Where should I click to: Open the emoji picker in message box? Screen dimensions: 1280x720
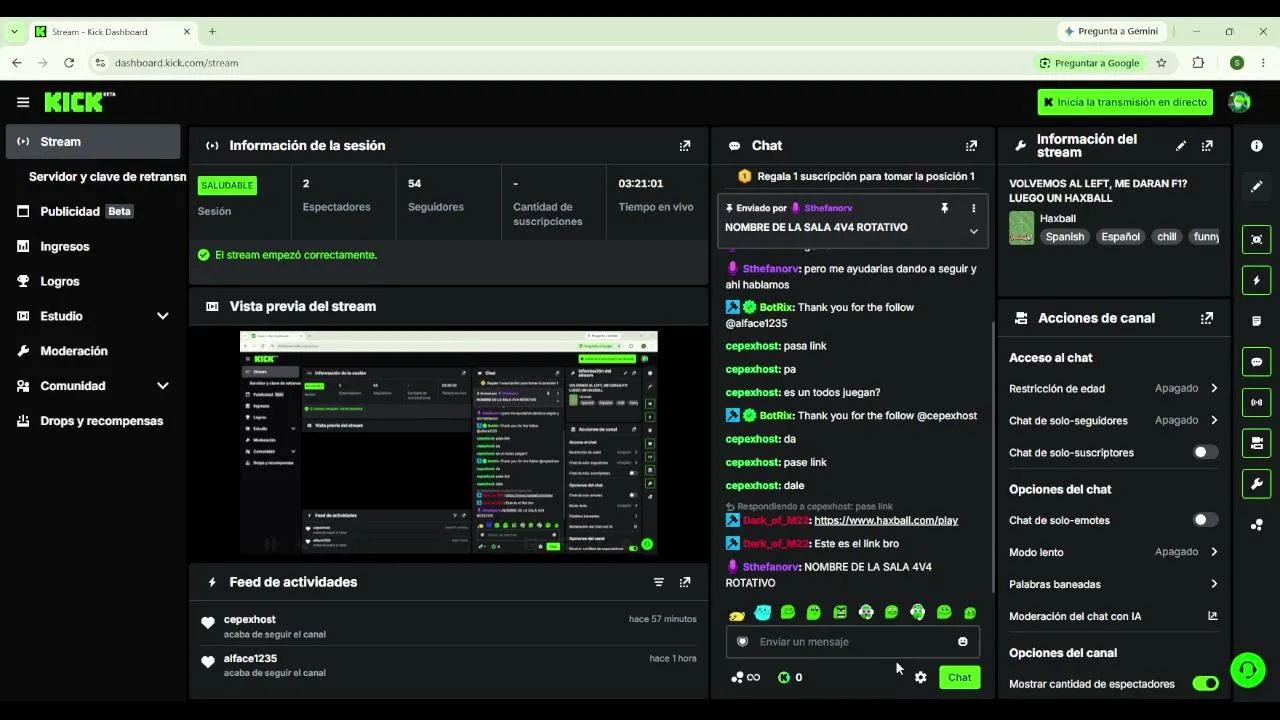point(963,642)
